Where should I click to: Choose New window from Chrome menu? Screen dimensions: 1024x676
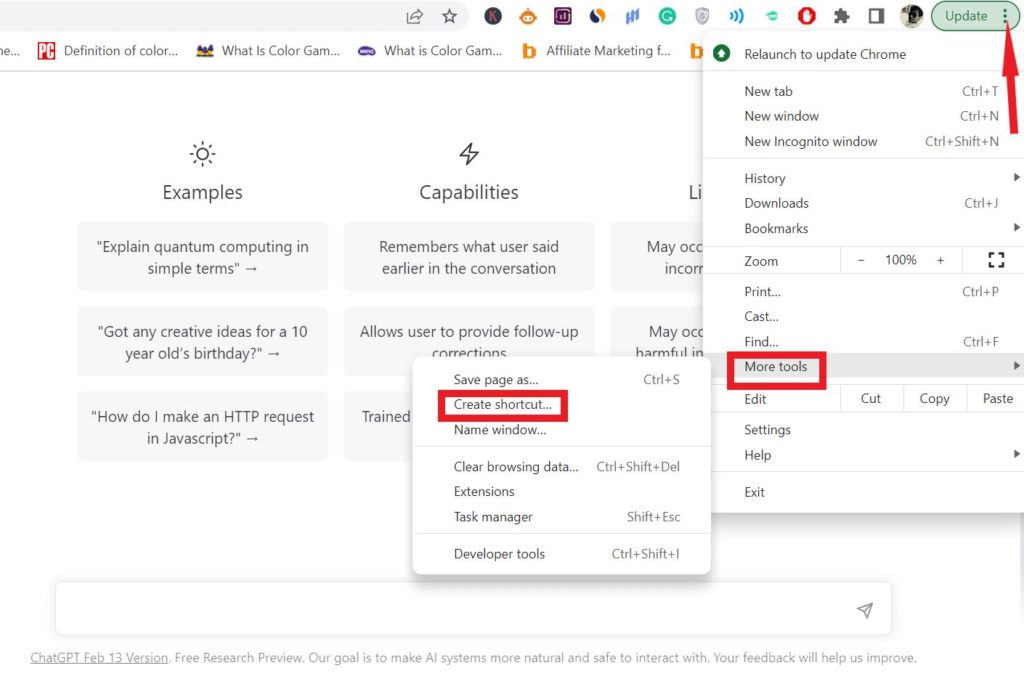pyautogui.click(x=863, y=116)
